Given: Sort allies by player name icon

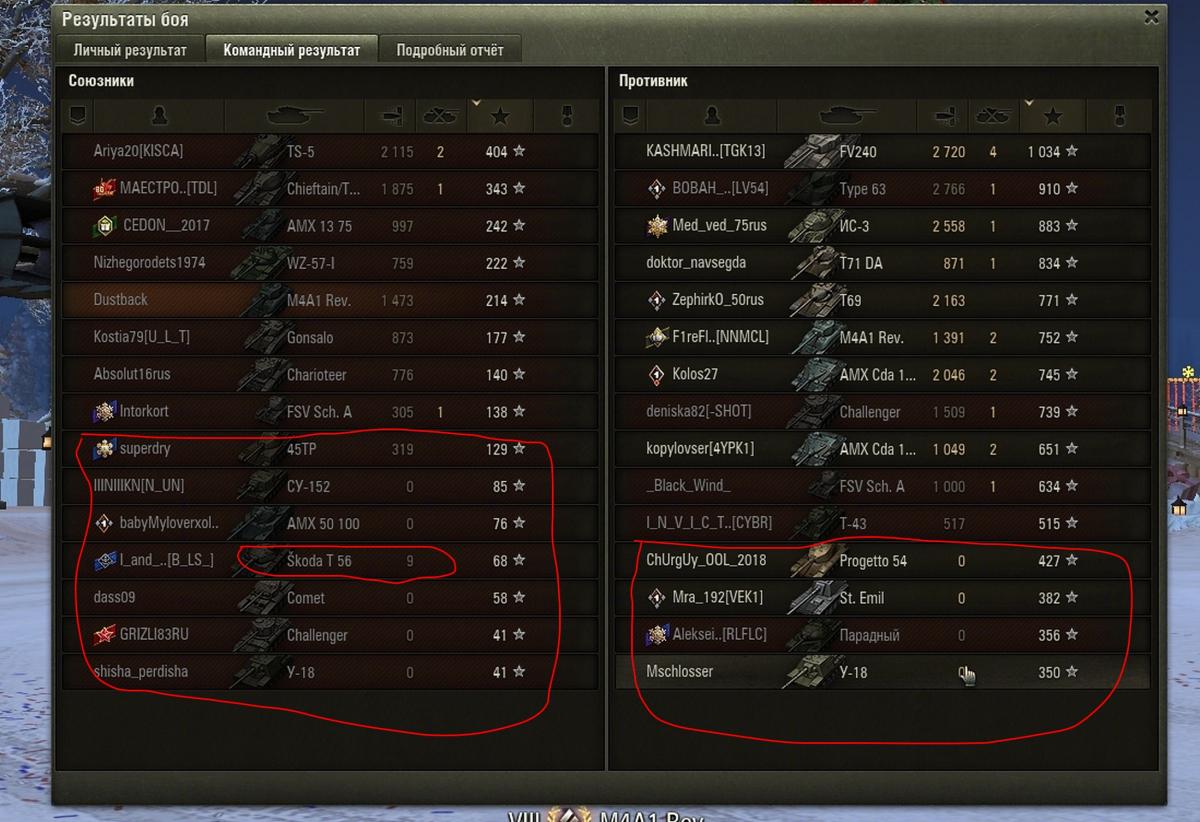Looking at the screenshot, I should pyautogui.click(x=159, y=117).
